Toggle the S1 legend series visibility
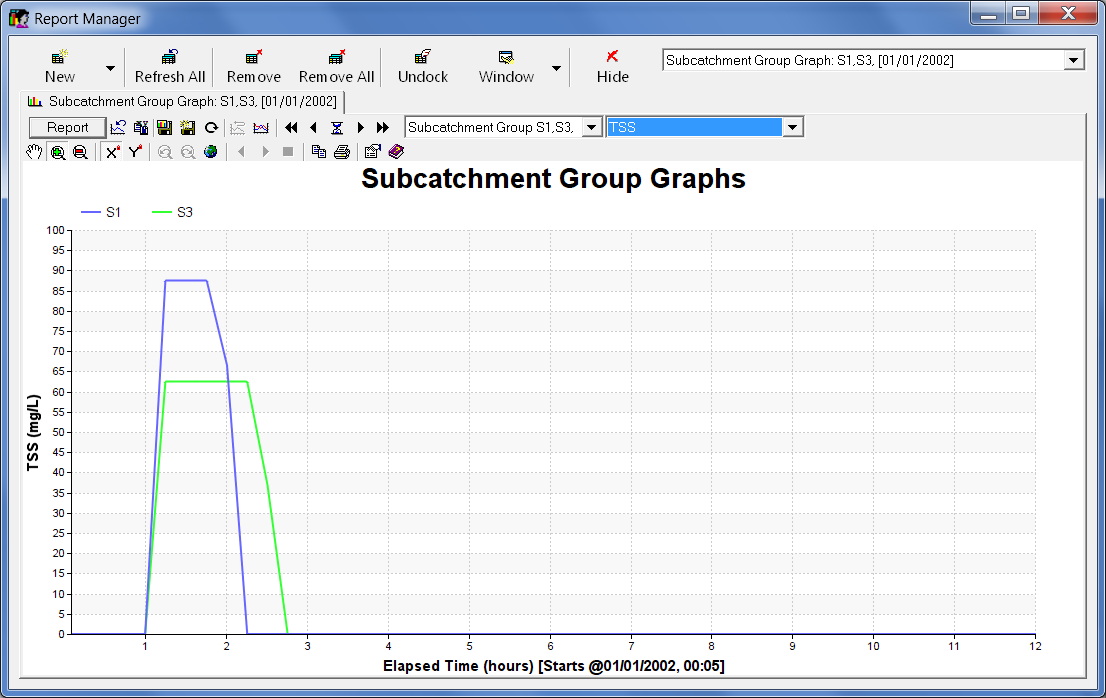Image resolution: width=1106 pixels, height=698 pixels. pos(102,211)
